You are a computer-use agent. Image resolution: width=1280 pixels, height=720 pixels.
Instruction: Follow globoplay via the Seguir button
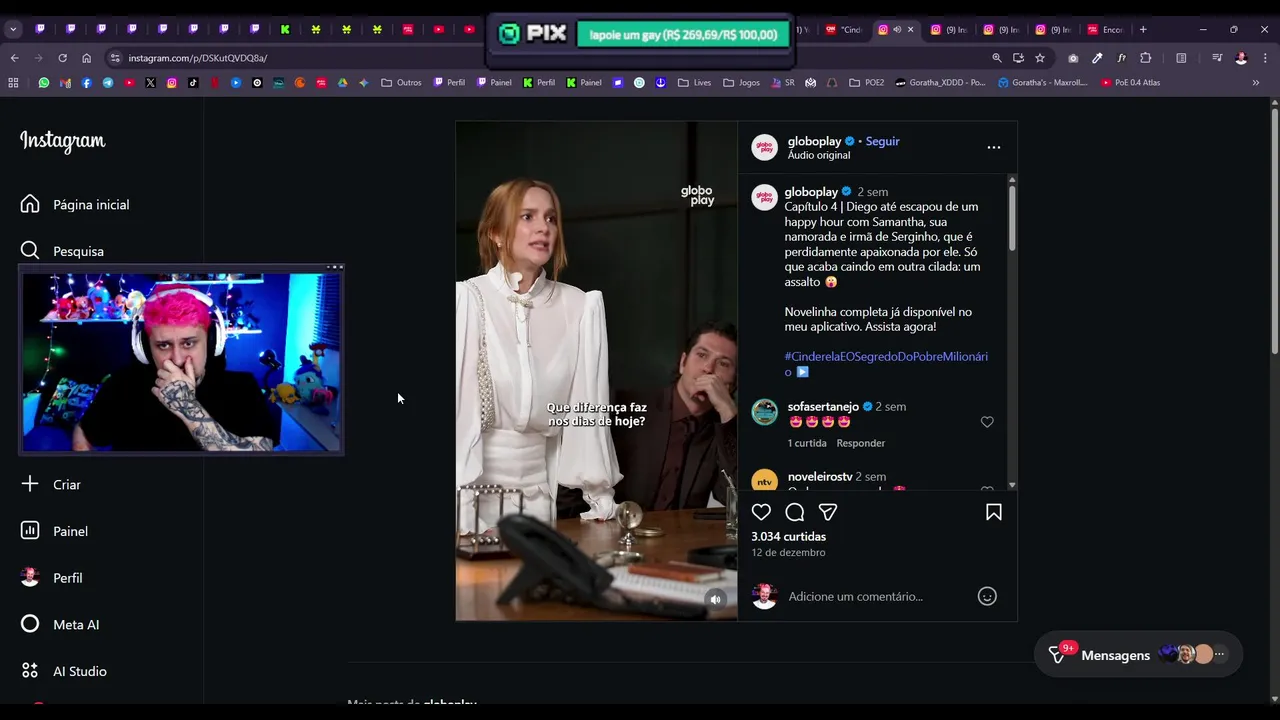click(x=882, y=141)
